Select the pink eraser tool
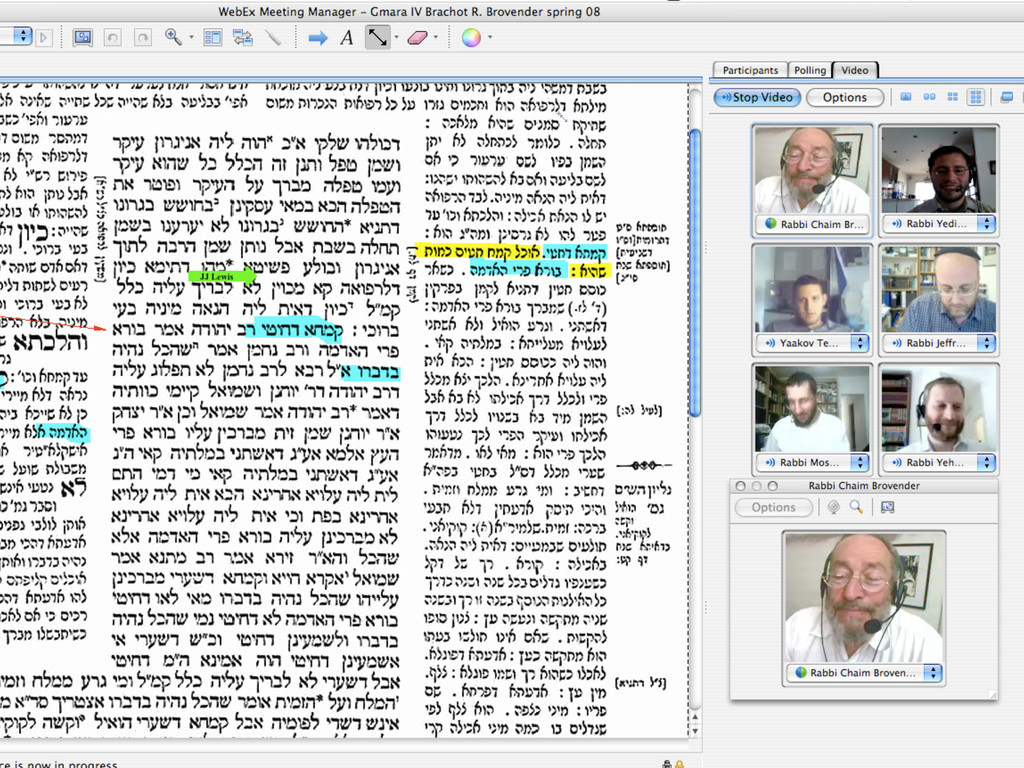 [x=417, y=38]
